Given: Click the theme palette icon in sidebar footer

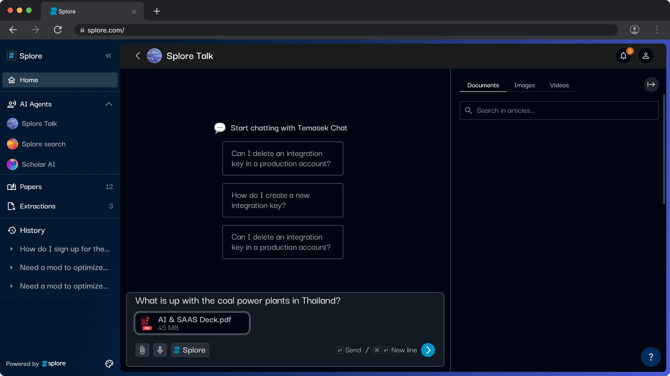Looking at the screenshot, I should [109, 364].
